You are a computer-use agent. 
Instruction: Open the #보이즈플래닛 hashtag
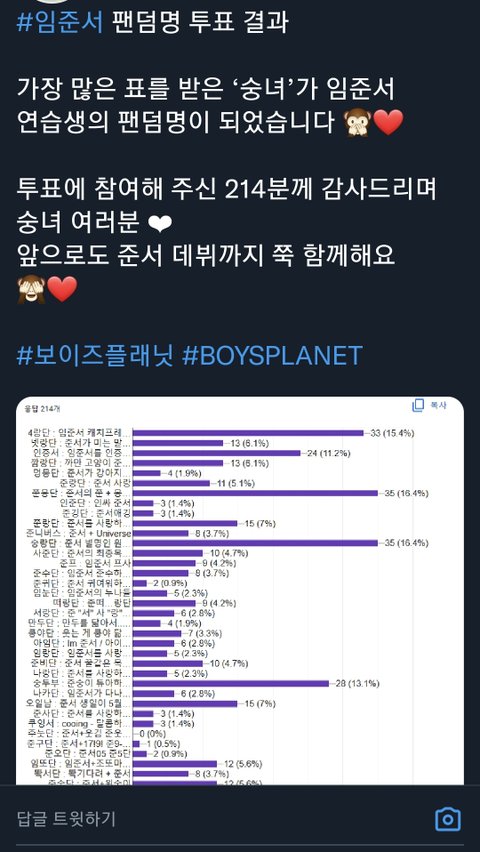pos(96,356)
